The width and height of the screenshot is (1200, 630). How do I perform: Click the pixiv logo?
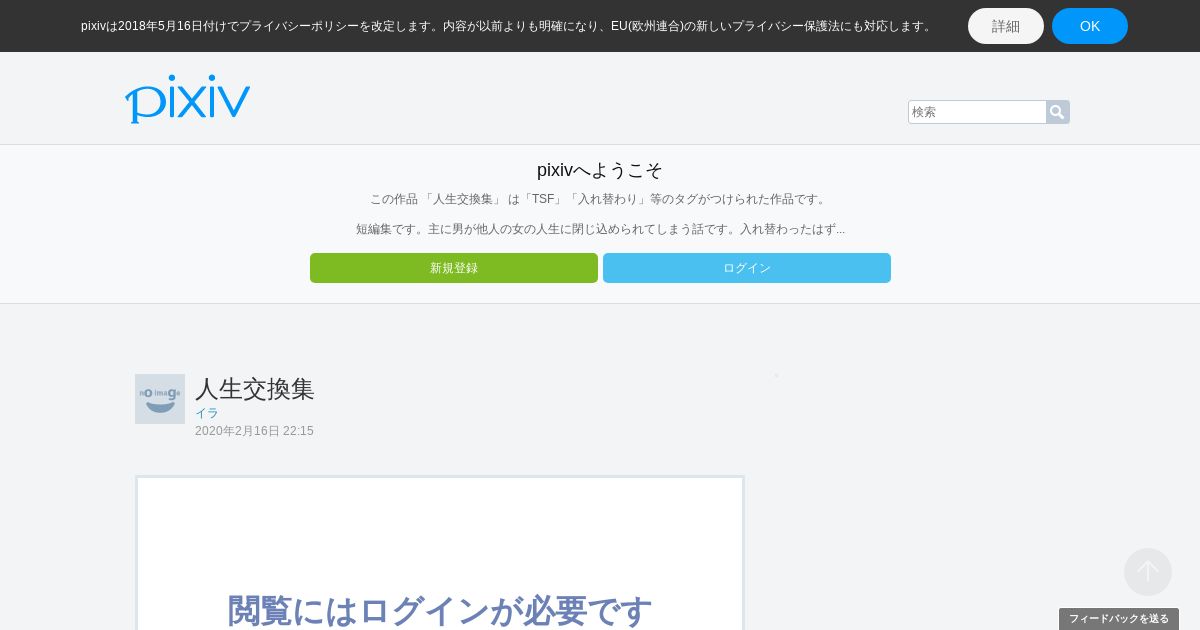pyautogui.click(x=187, y=99)
